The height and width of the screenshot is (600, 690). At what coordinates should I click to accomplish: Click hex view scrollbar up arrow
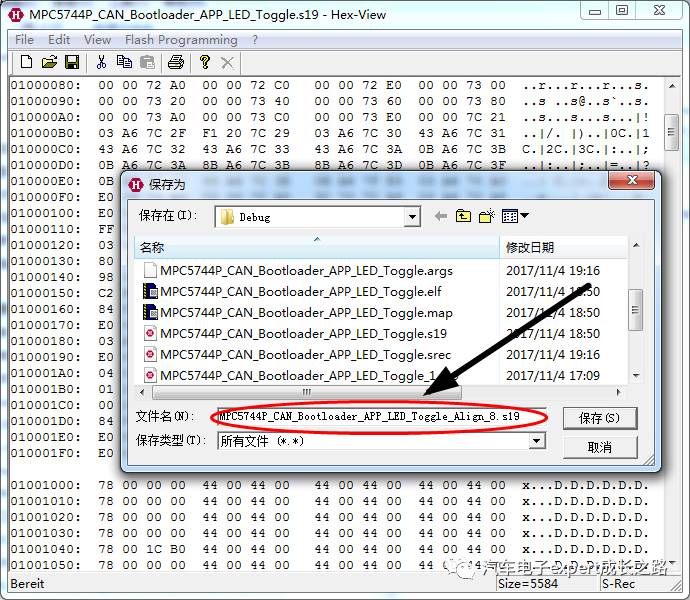coord(672,86)
